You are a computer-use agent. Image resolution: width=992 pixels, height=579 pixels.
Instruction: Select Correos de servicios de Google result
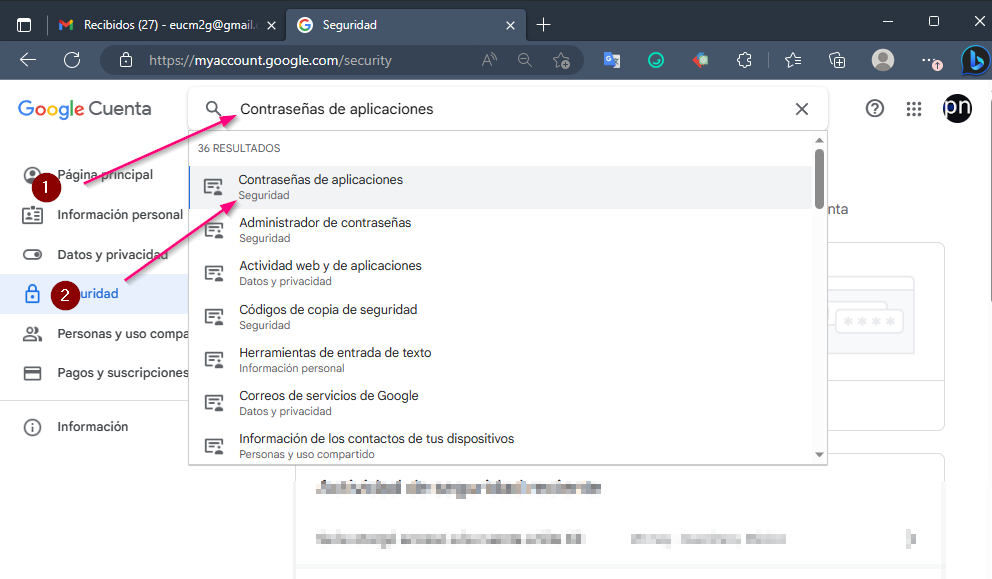(x=500, y=403)
